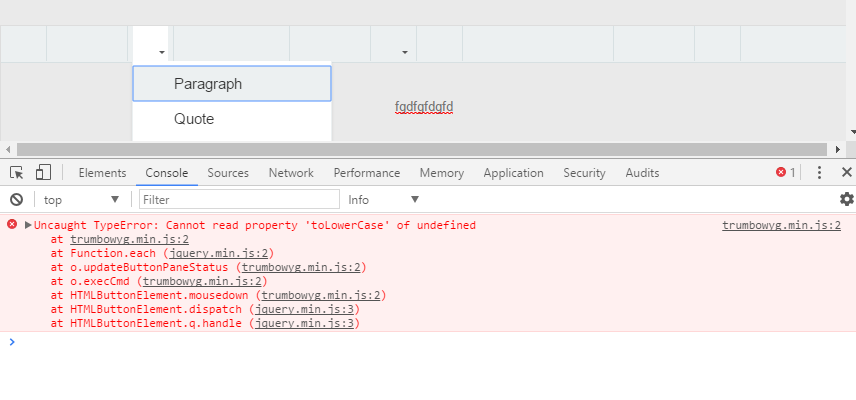Switch to the Memory tab

(442, 173)
